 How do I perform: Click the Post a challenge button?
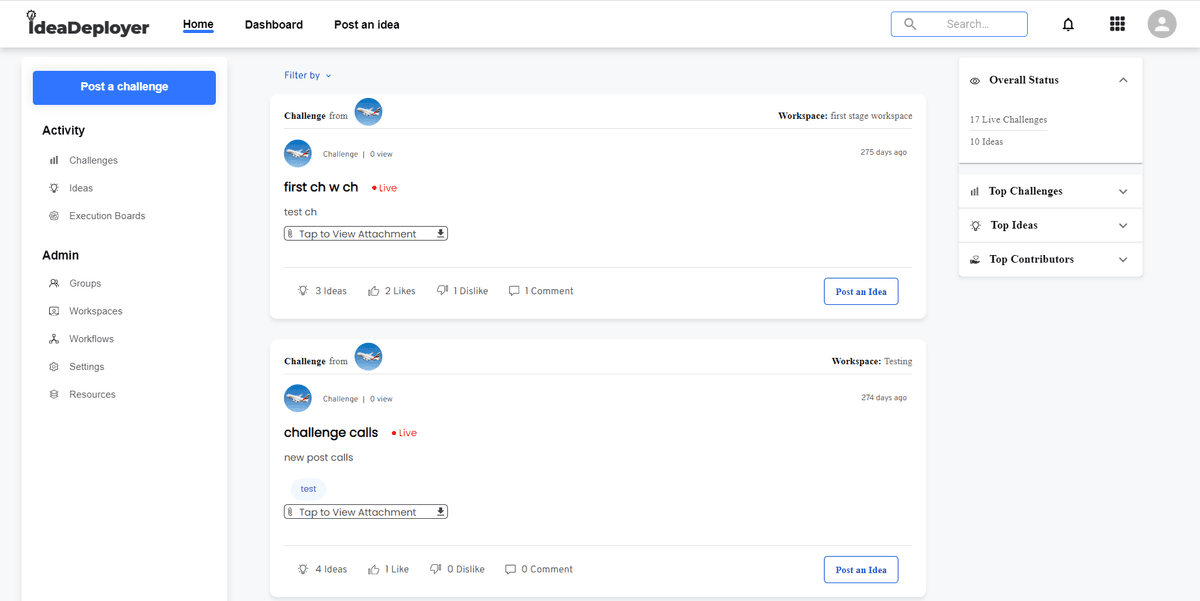(x=124, y=87)
